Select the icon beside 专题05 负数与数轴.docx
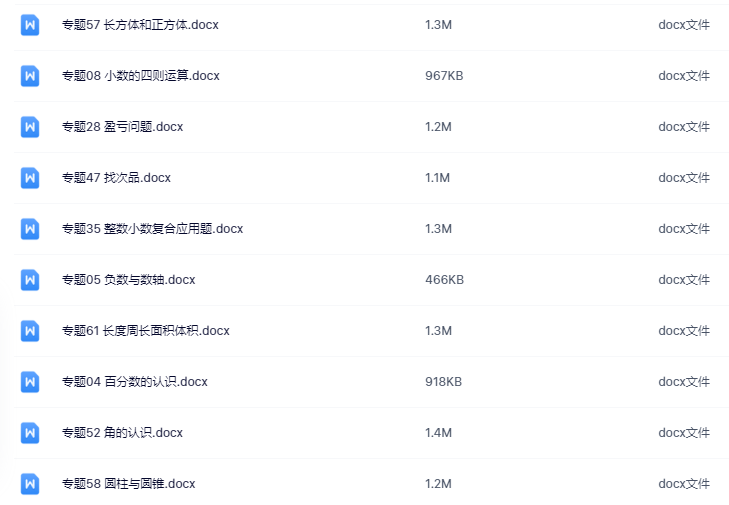Screen dimensions: 729x505 click(x=30, y=280)
